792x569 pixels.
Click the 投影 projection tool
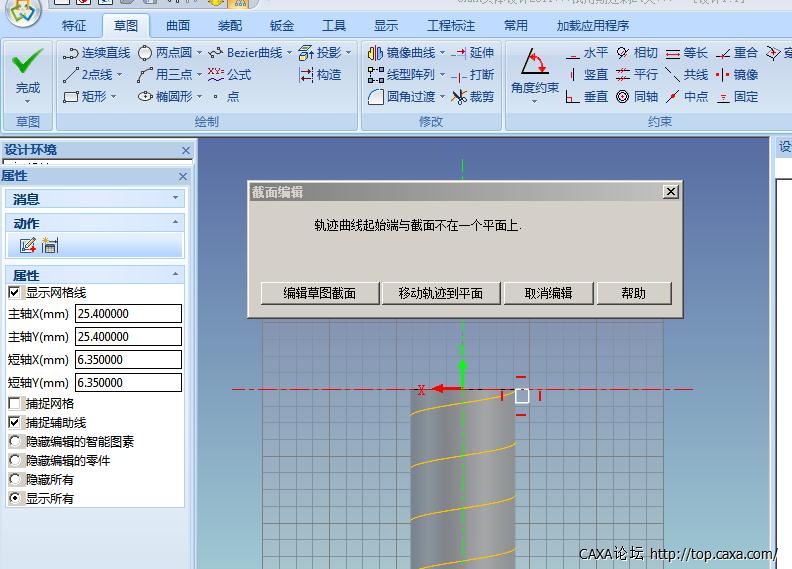click(320, 53)
